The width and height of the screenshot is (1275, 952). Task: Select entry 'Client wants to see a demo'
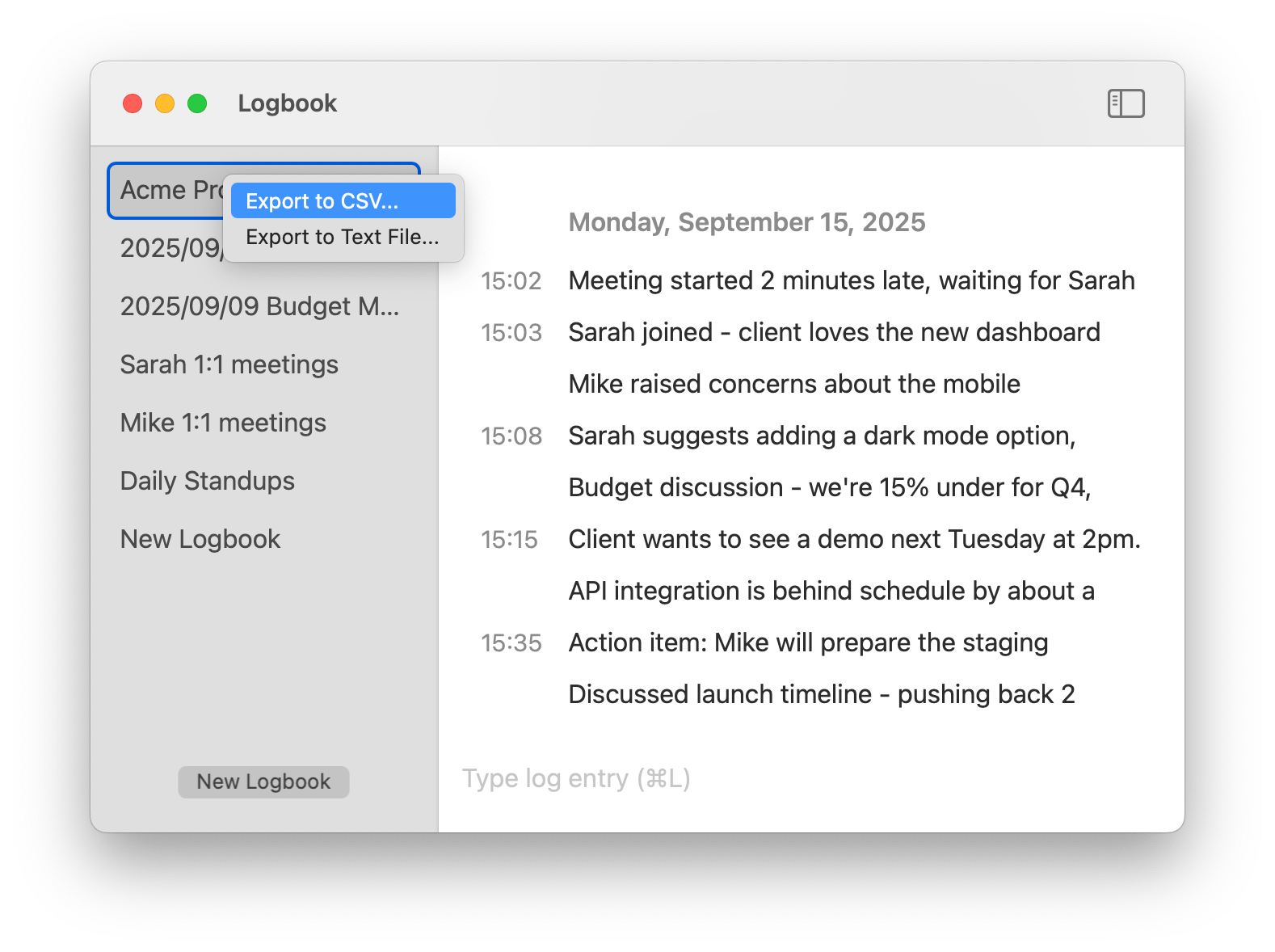point(854,539)
